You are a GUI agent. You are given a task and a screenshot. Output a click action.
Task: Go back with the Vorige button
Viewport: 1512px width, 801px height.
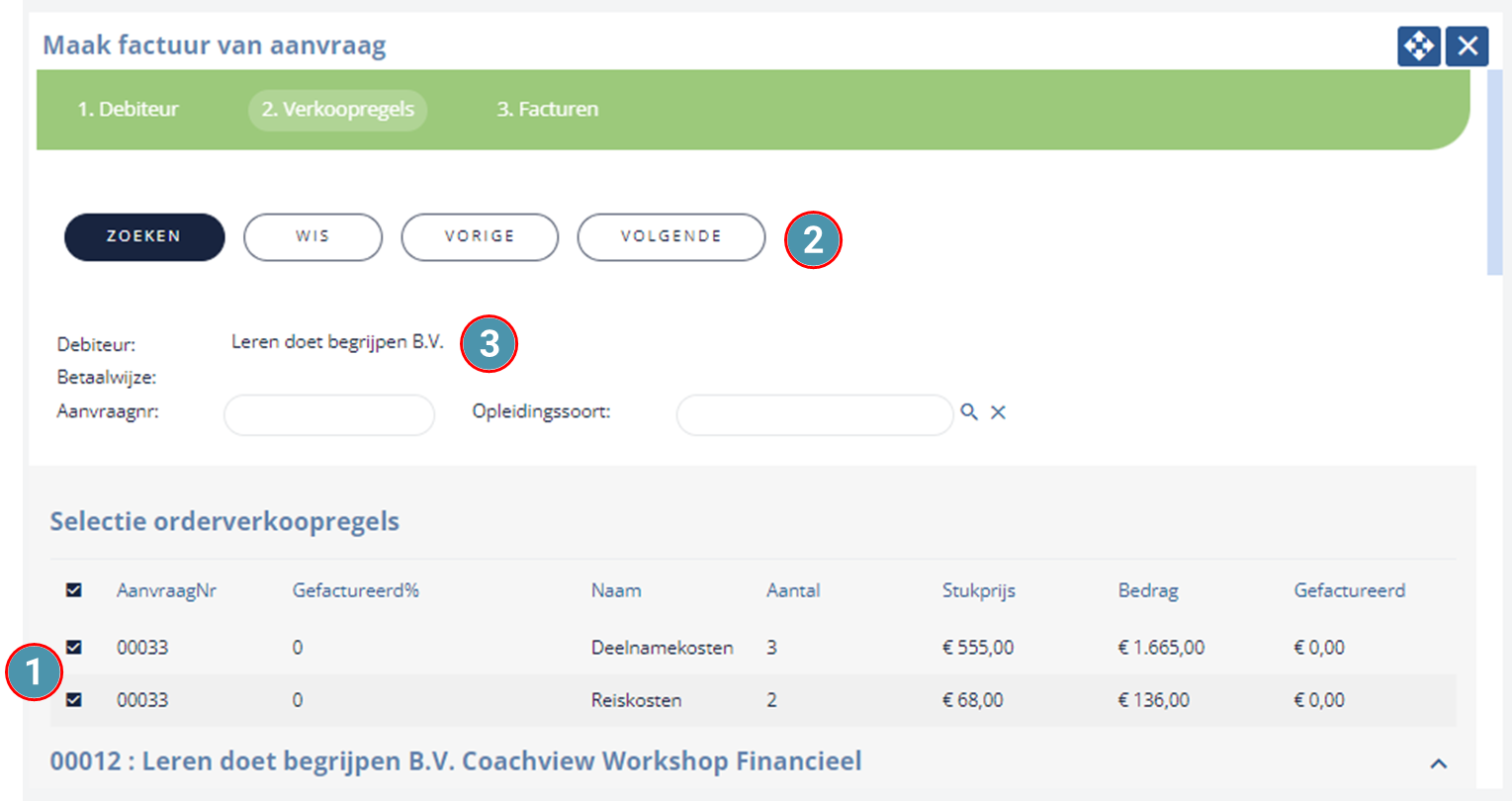[x=480, y=237]
